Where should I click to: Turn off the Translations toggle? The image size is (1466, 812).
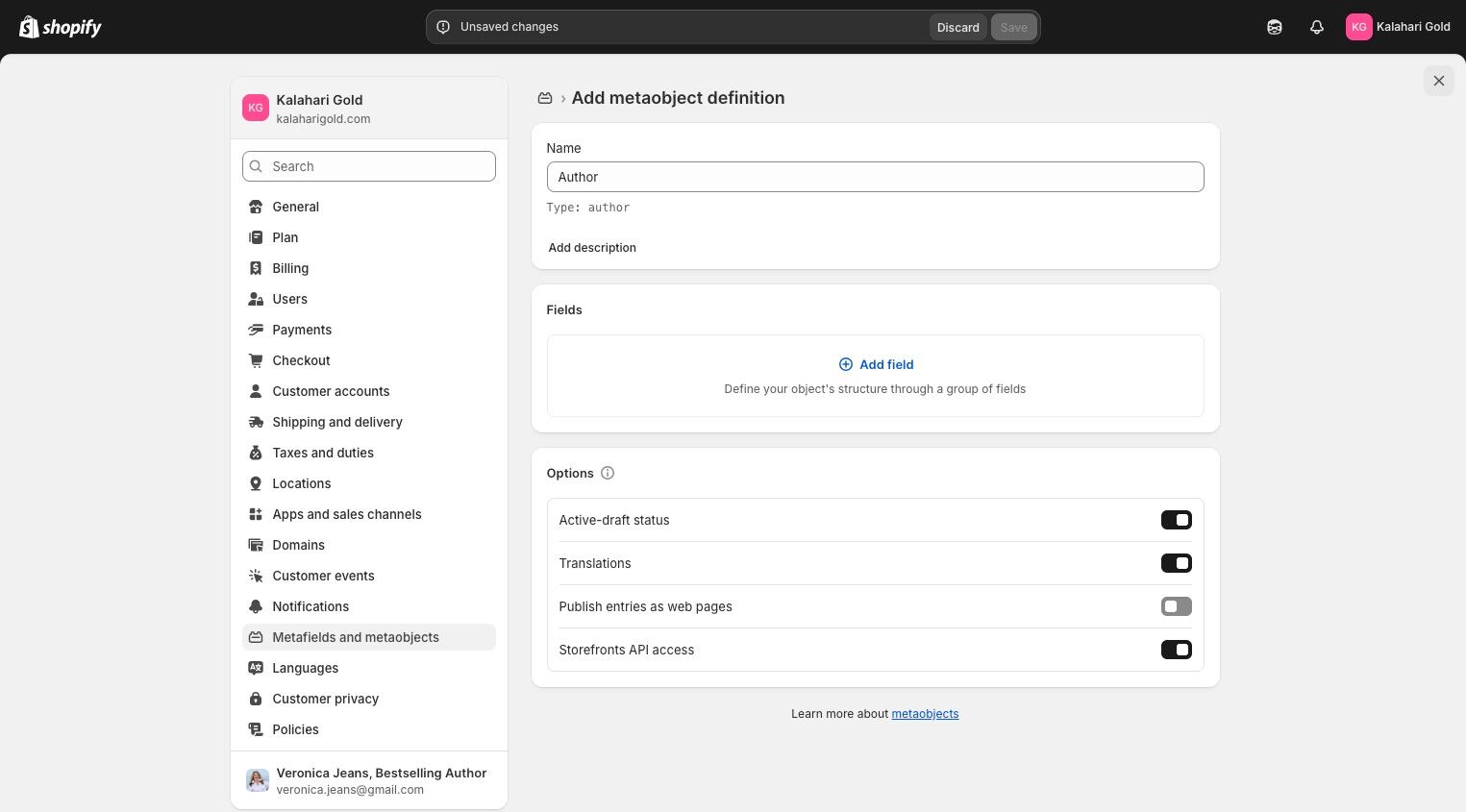(x=1176, y=563)
